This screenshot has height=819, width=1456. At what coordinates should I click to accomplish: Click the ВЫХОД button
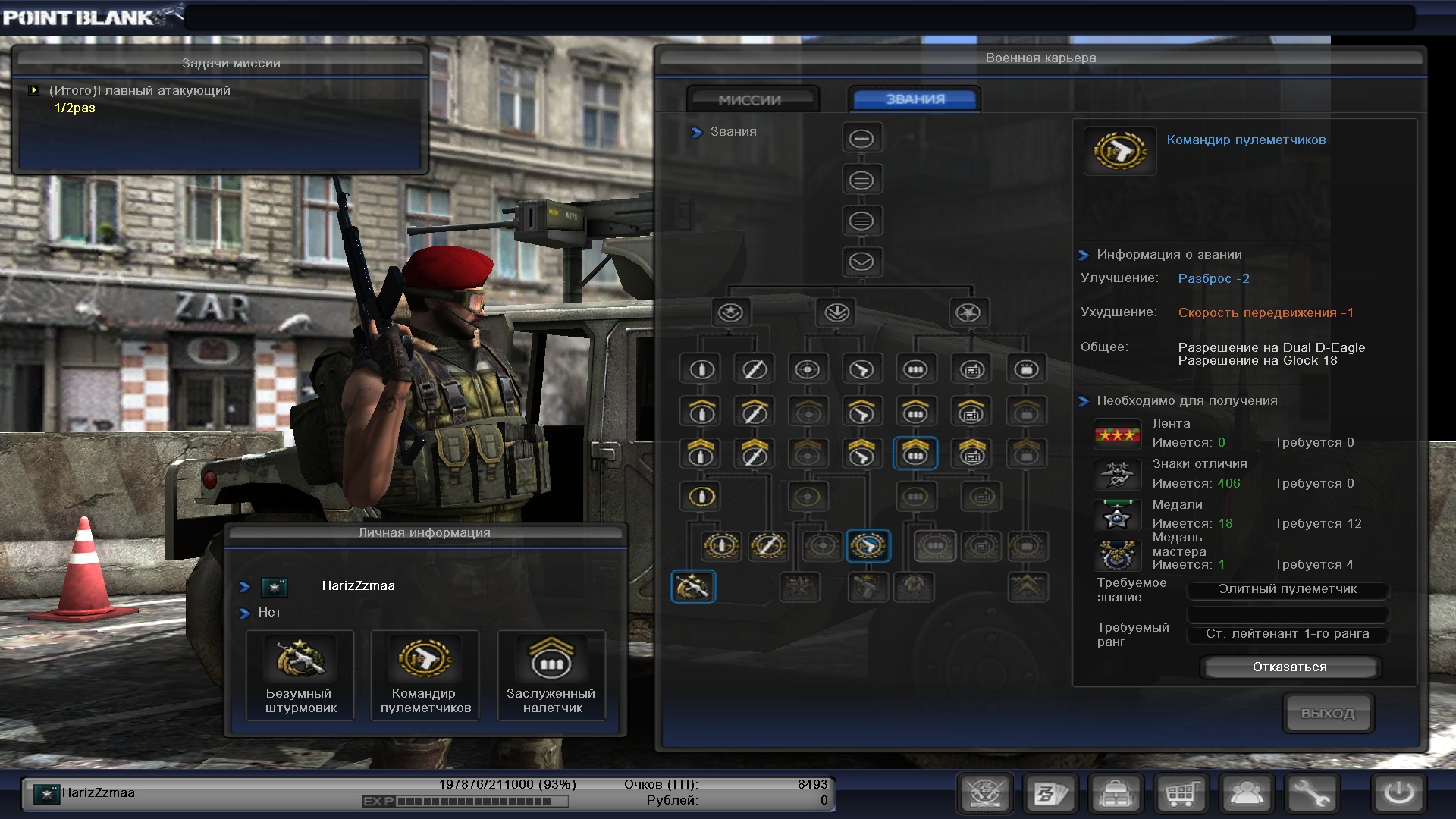1328,714
